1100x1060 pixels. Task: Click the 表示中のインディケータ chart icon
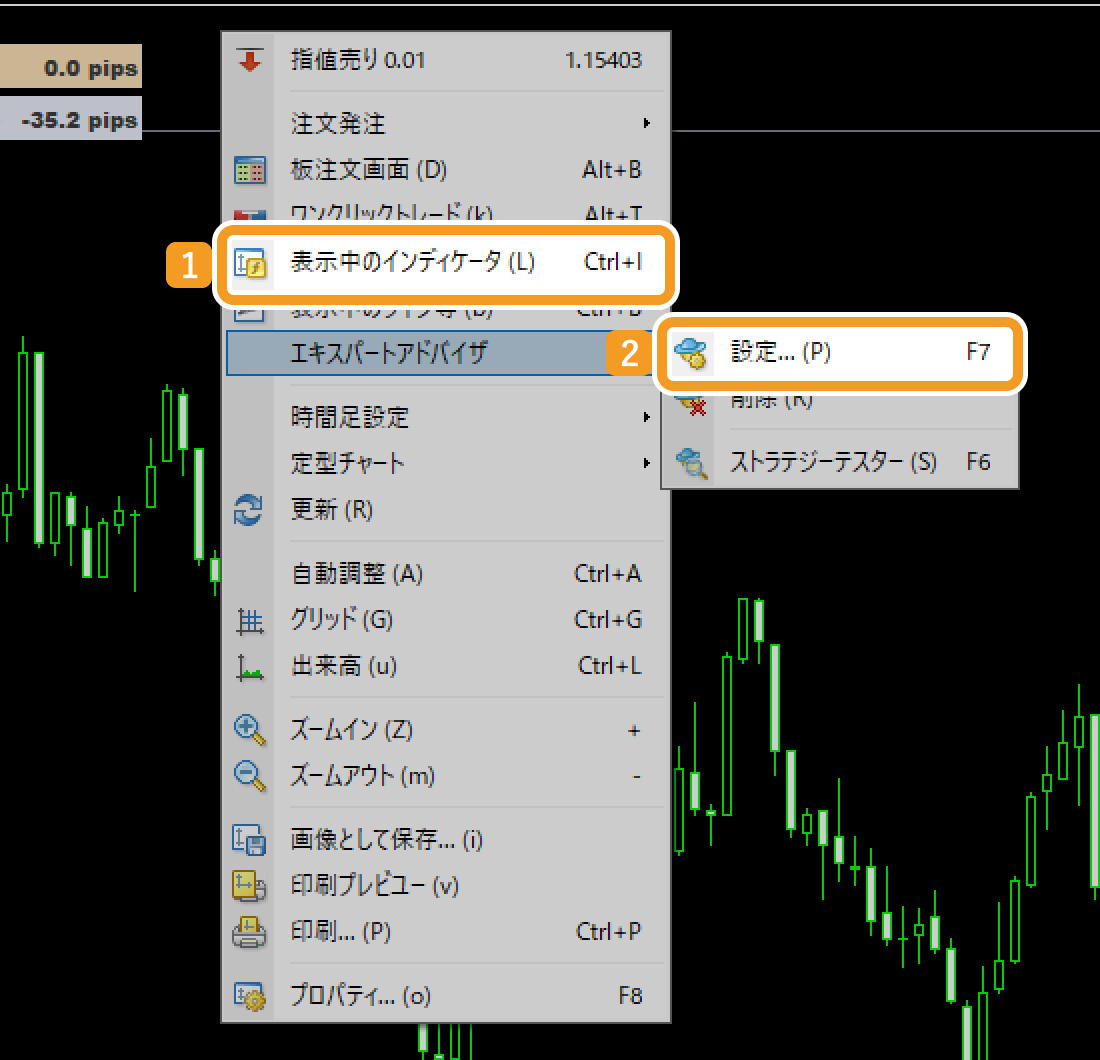point(249,262)
